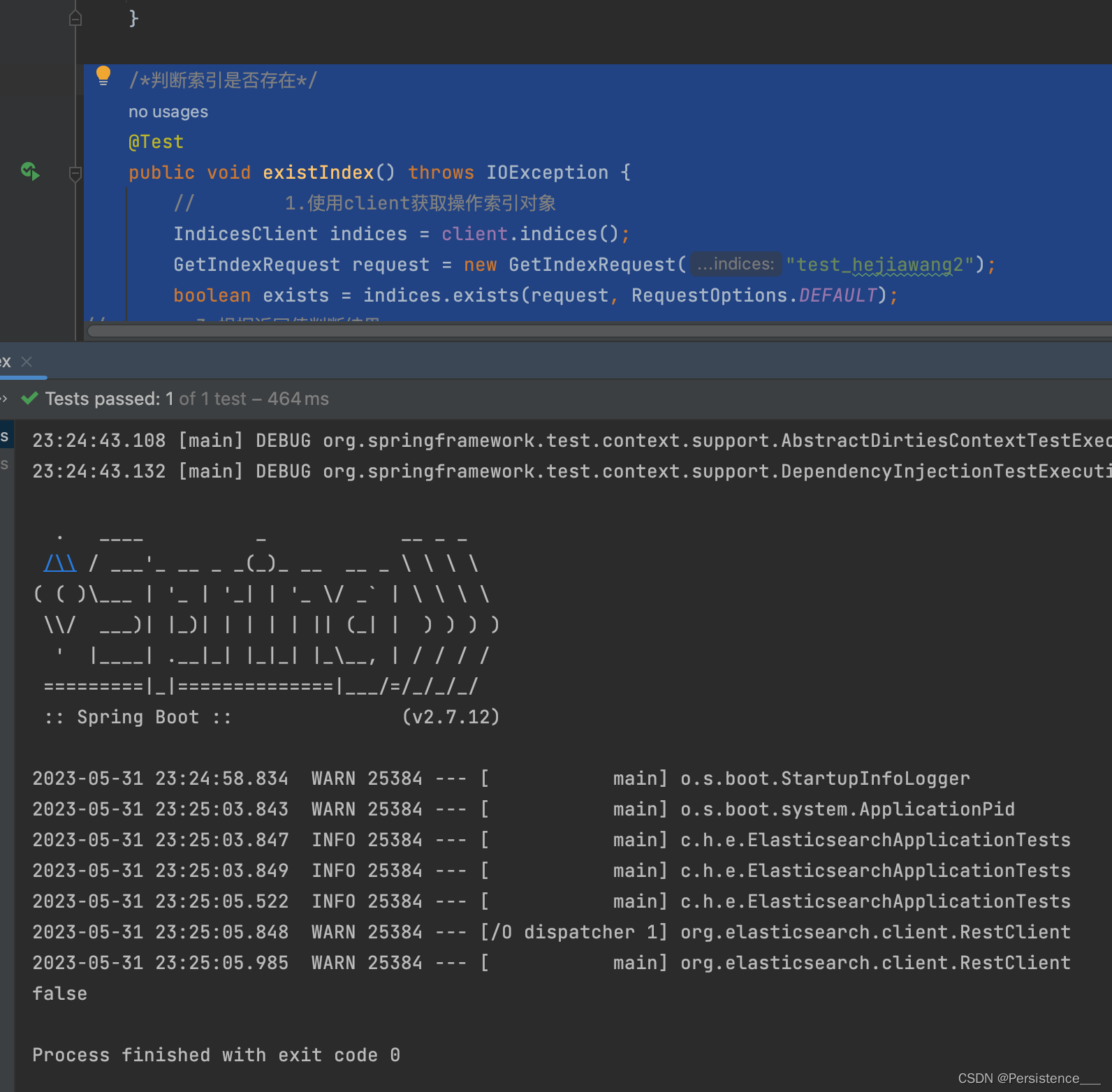Click the comment '1.使用client获取操作索引对象'
This screenshot has width=1112, height=1092.
pyautogui.click(x=420, y=203)
